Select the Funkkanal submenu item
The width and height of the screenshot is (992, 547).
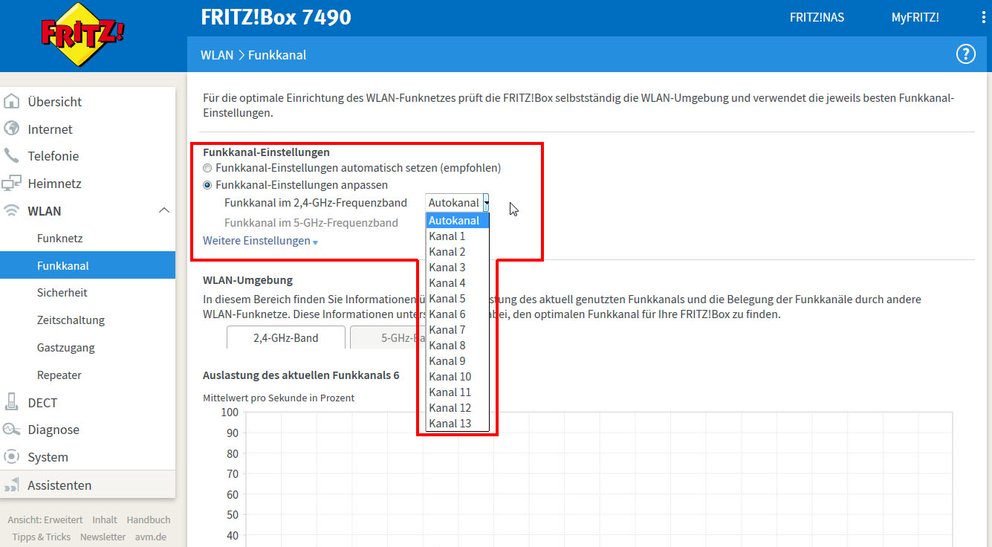(87, 266)
